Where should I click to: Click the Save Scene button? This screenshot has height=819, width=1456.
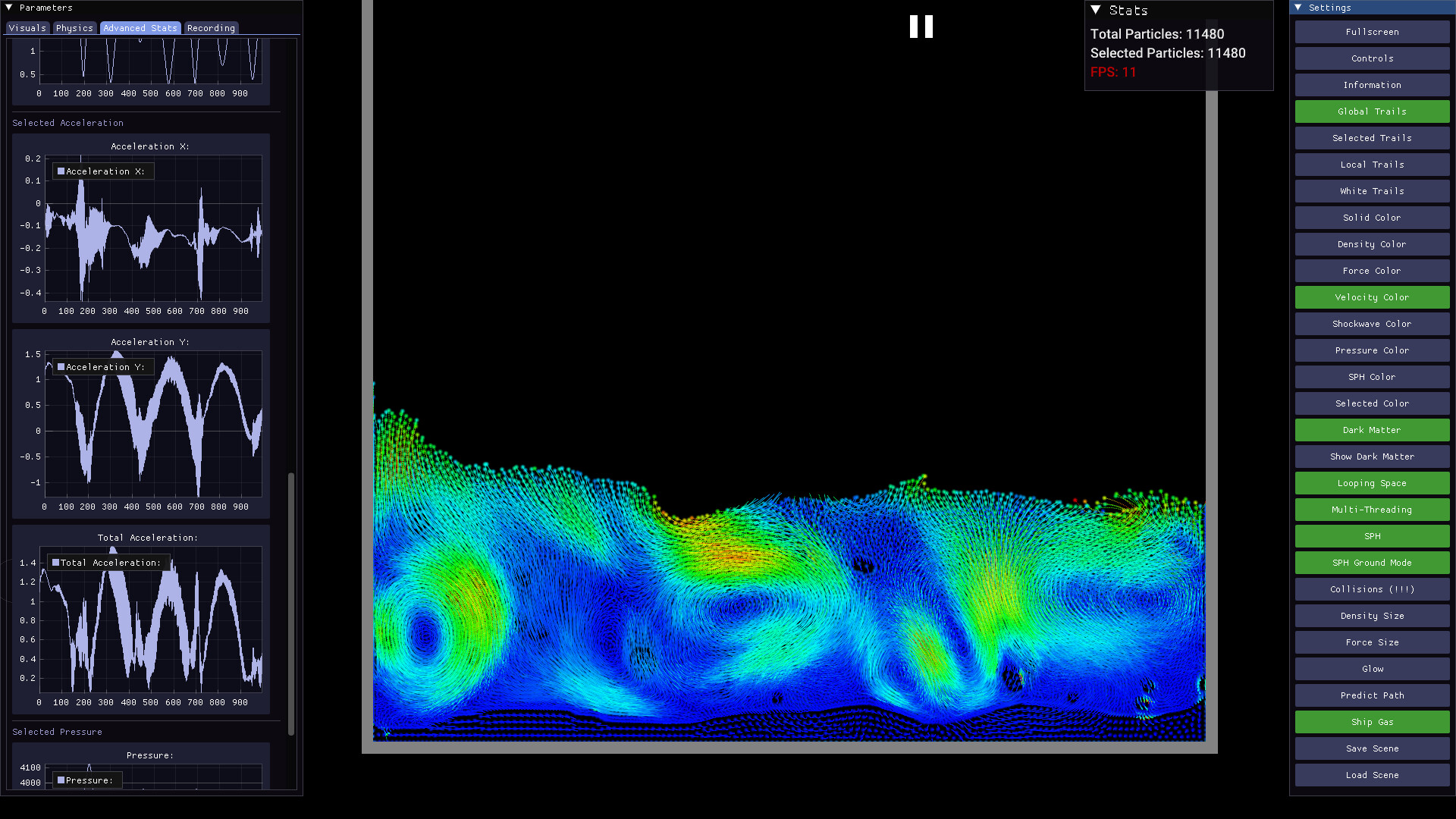coord(1371,748)
